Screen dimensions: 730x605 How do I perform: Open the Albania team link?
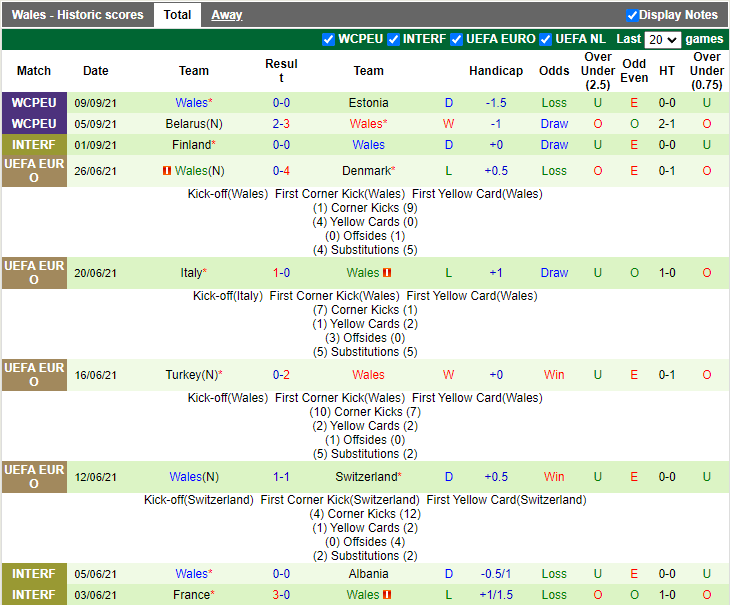pos(368,574)
